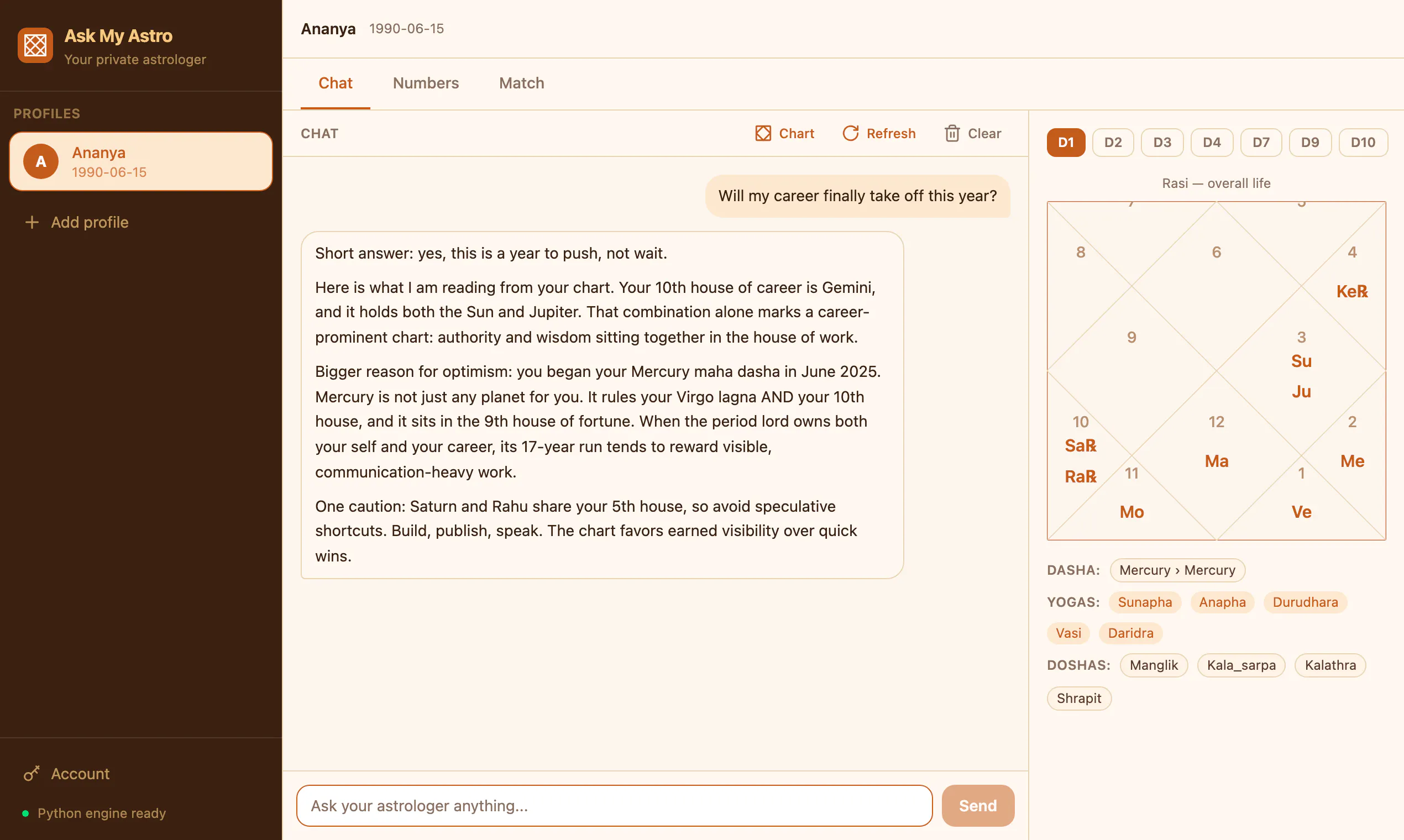Click the Ananya profile avatar circle

coord(41,161)
